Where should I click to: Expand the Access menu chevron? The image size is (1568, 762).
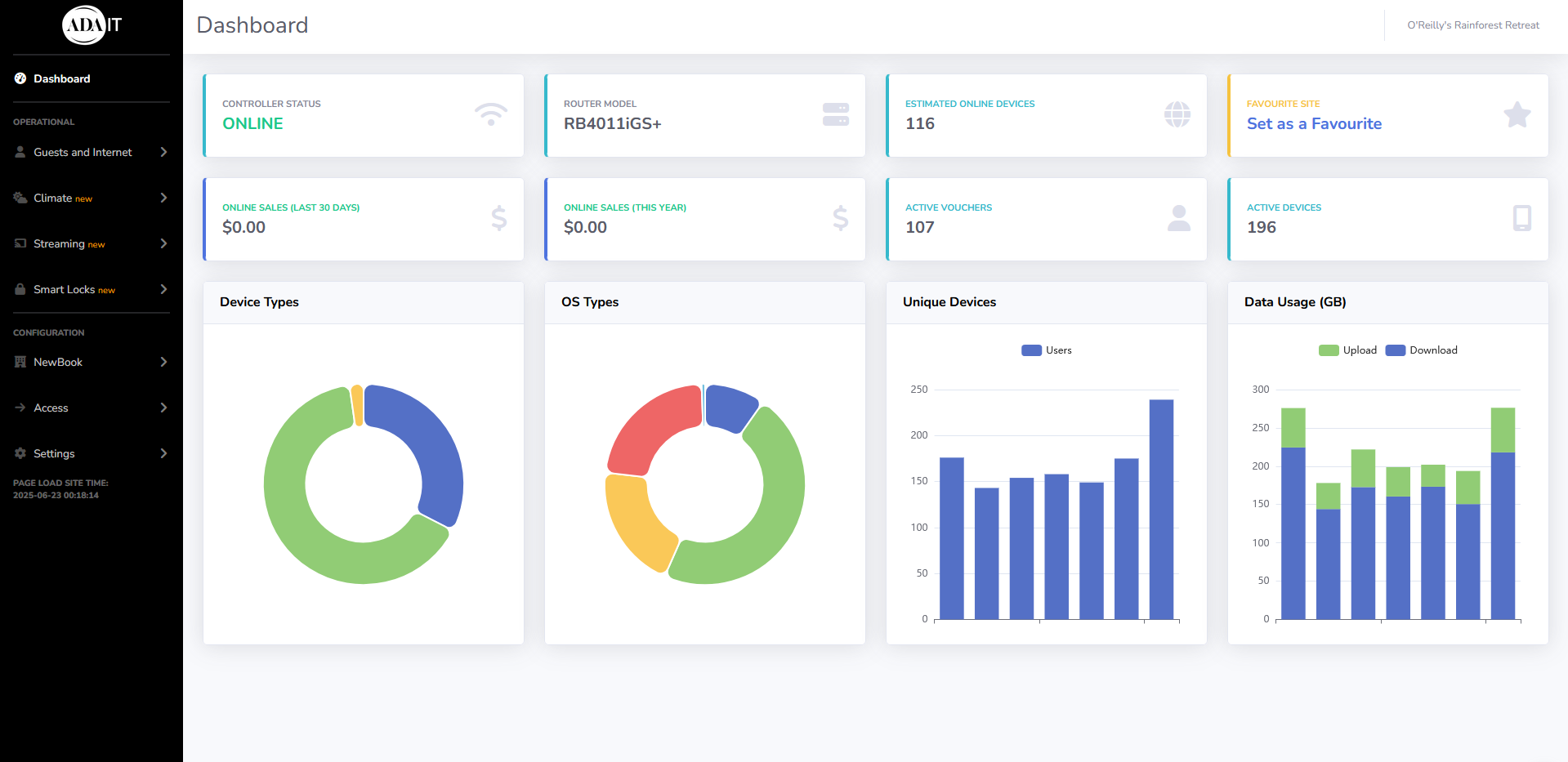[x=163, y=408]
